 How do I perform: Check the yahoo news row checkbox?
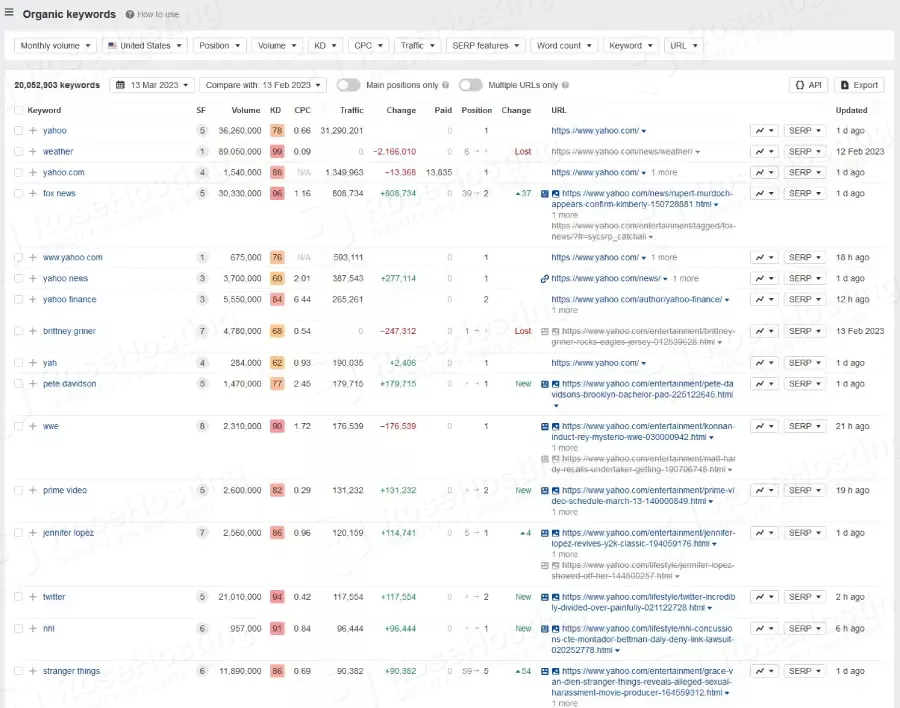(x=18, y=278)
